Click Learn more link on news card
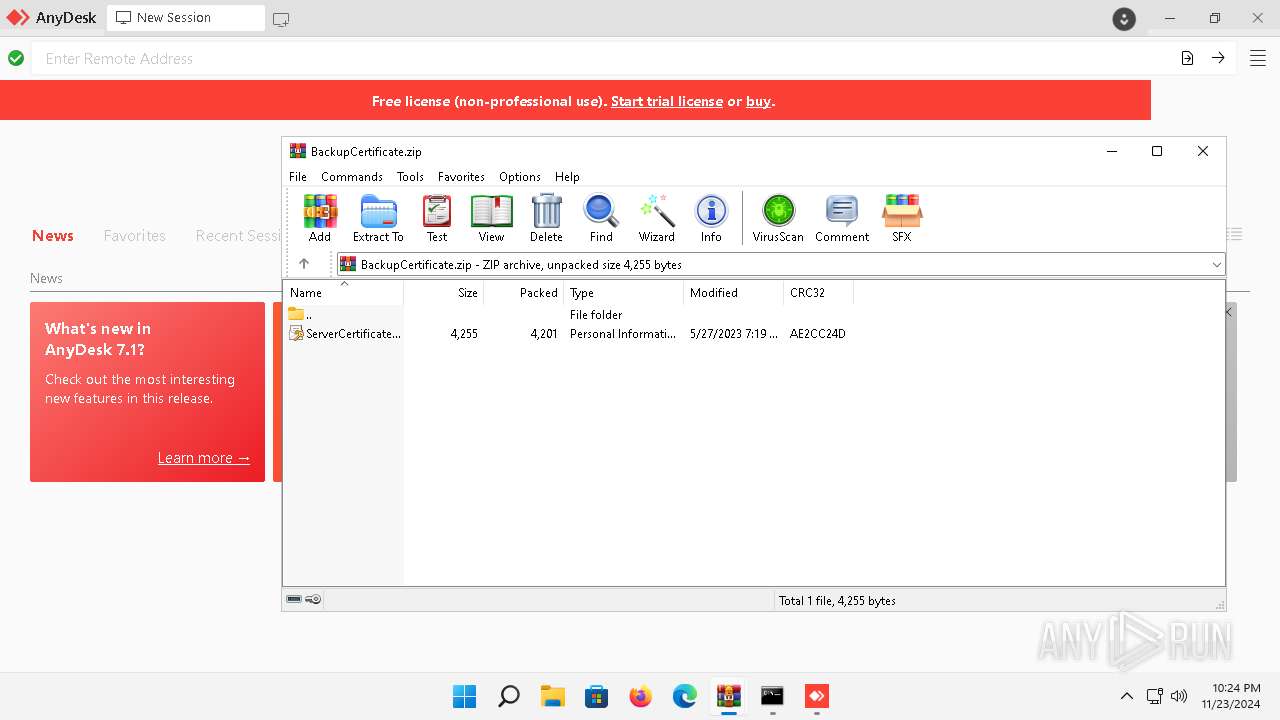This screenshot has height=720, width=1280. [x=204, y=458]
